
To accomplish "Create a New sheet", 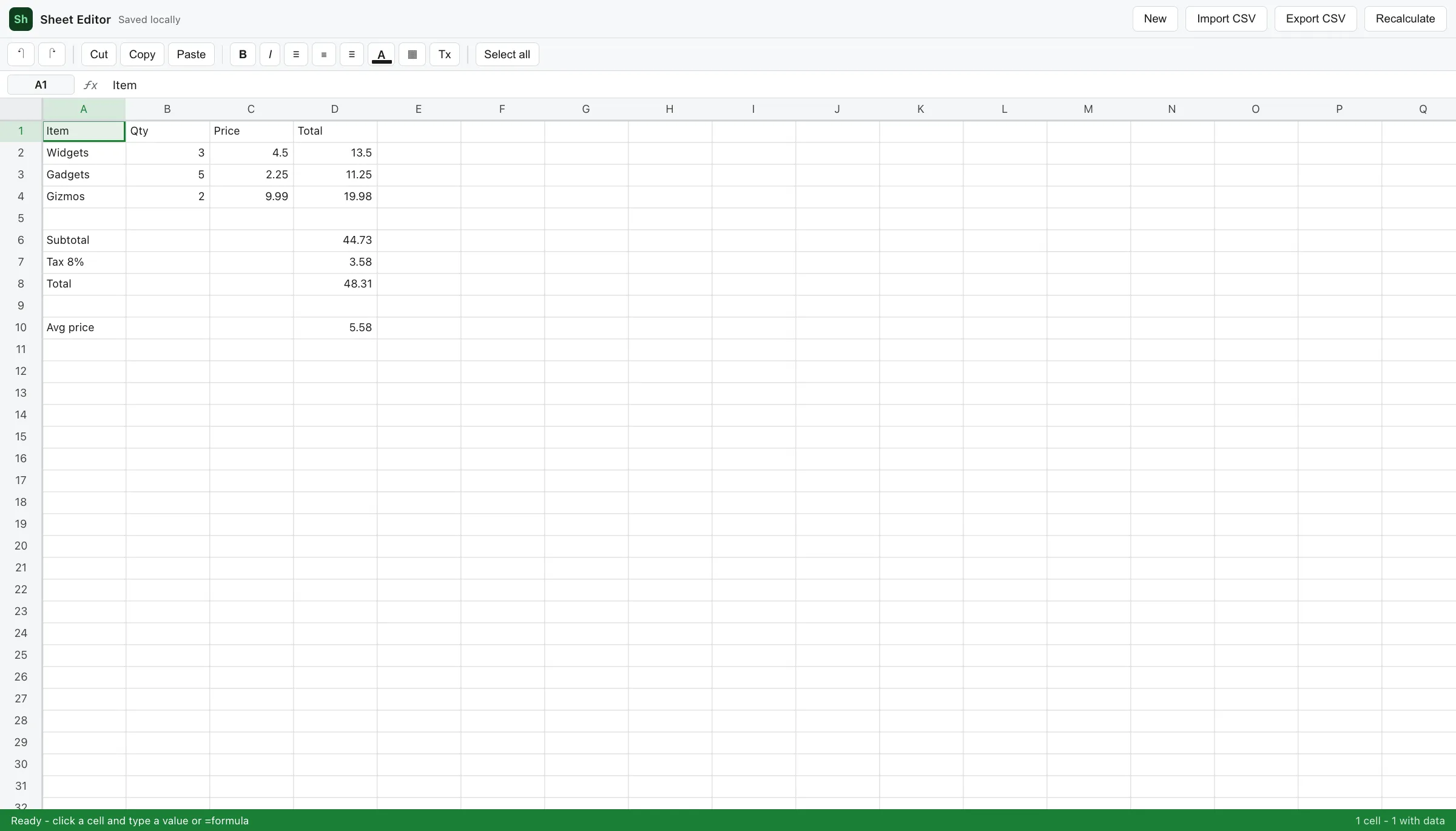I will (1155, 19).
